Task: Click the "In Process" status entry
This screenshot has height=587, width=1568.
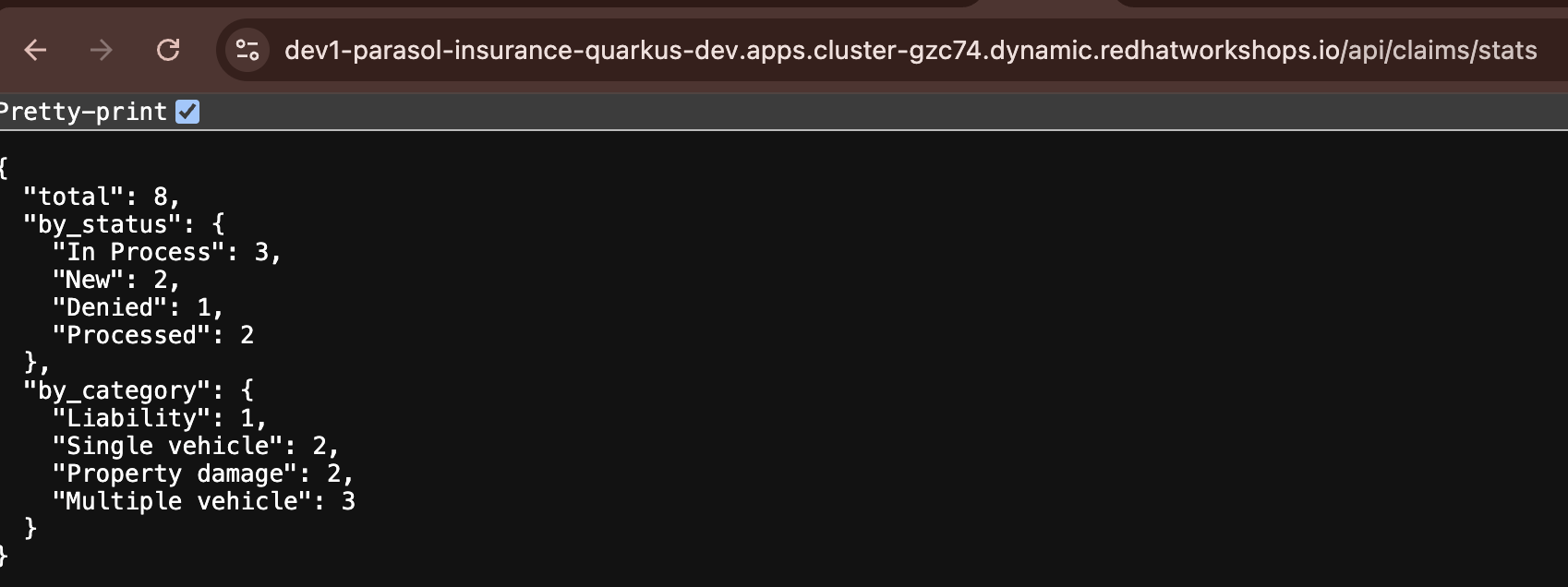Action: [139, 252]
